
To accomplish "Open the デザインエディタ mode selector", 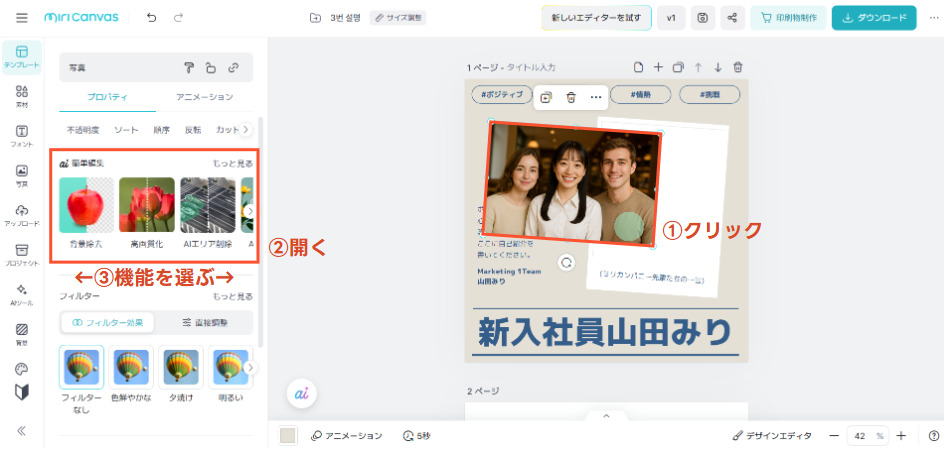I will click(772, 436).
